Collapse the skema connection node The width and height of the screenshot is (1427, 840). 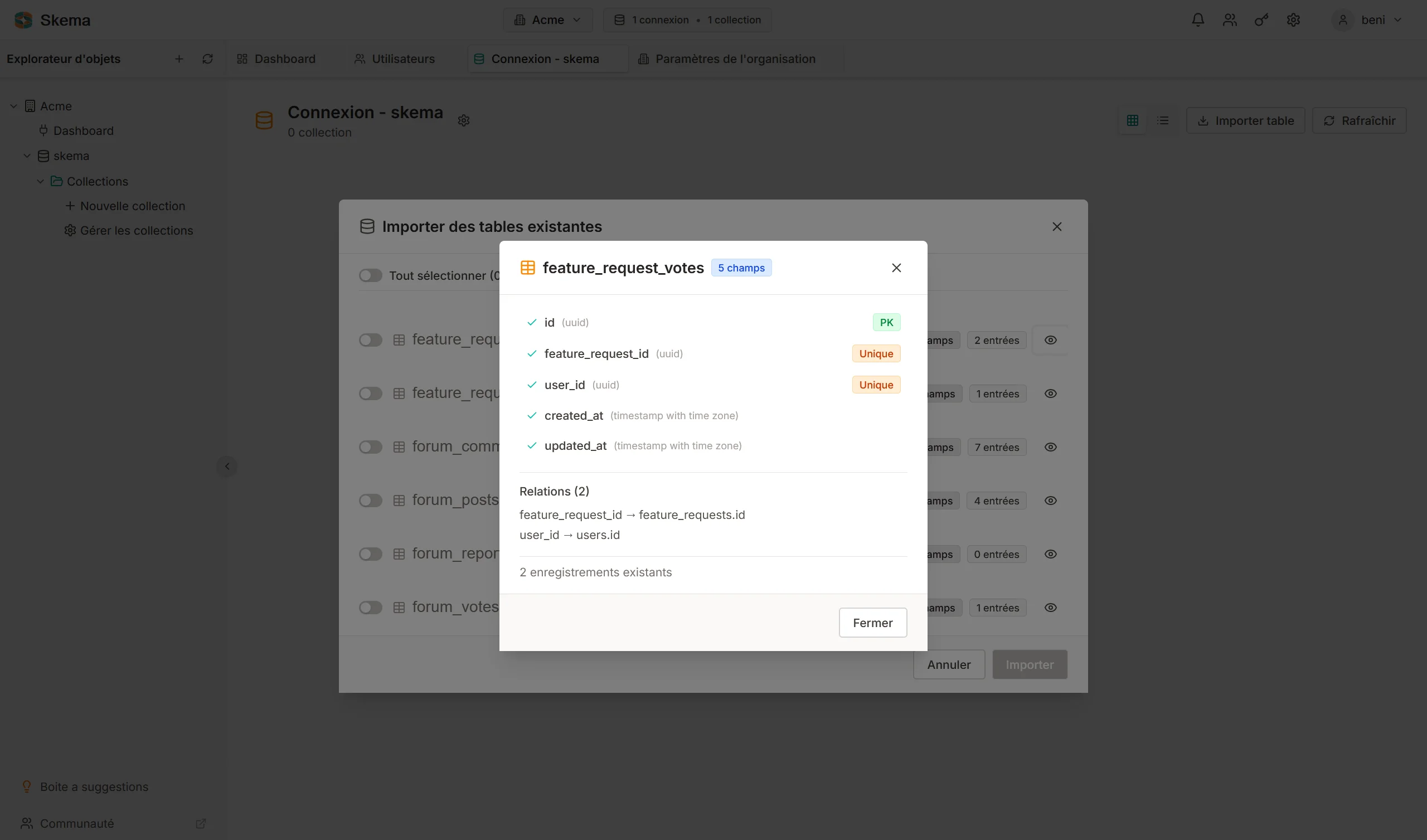point(27,156)
